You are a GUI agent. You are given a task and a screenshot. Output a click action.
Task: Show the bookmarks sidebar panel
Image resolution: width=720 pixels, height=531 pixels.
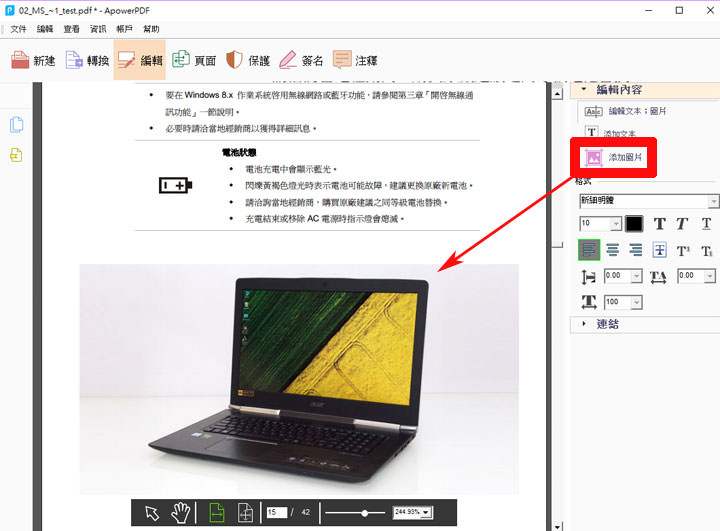pyautogui.click(x=16, y=155)
